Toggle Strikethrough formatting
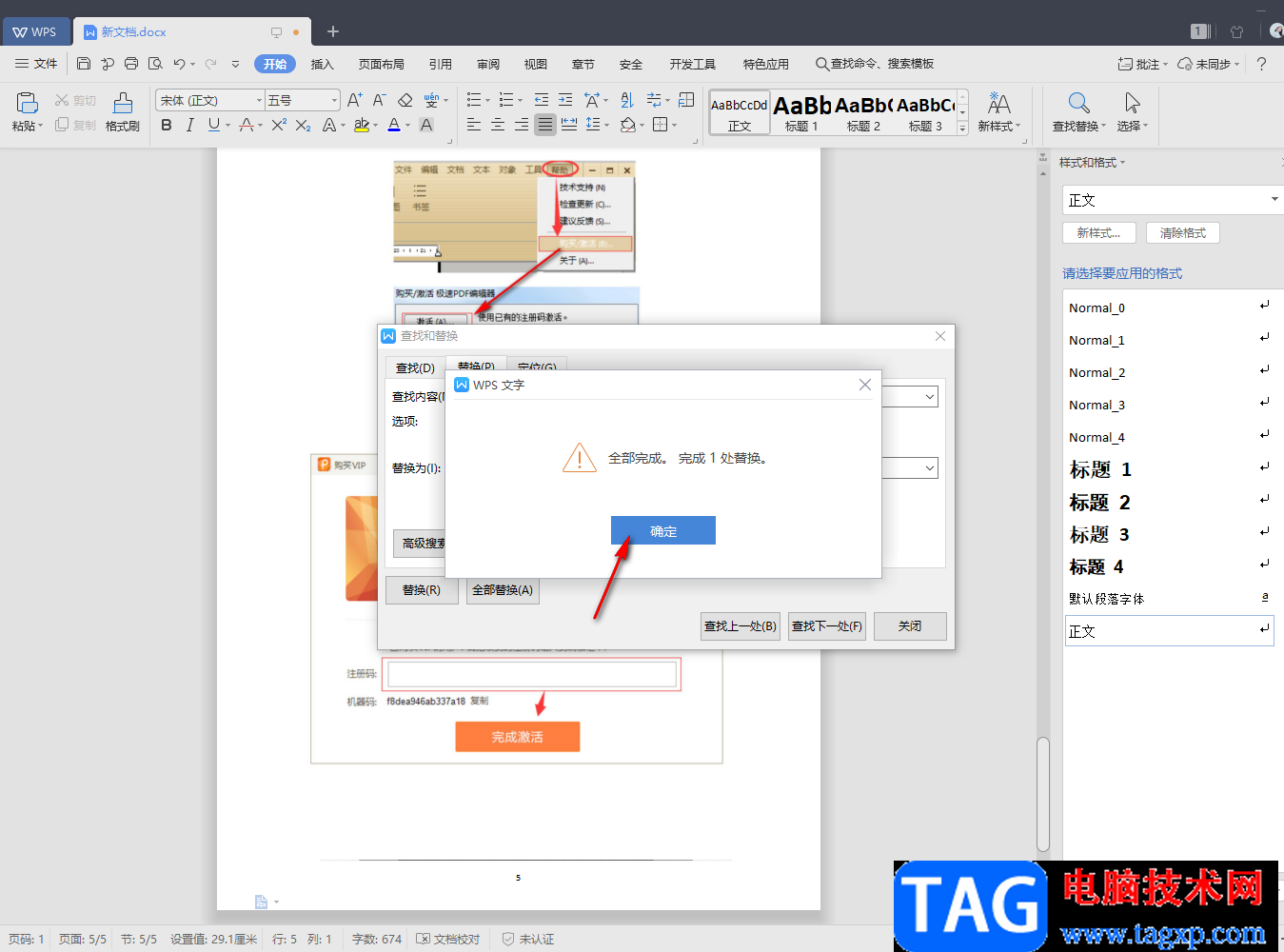 click(247, 125)
